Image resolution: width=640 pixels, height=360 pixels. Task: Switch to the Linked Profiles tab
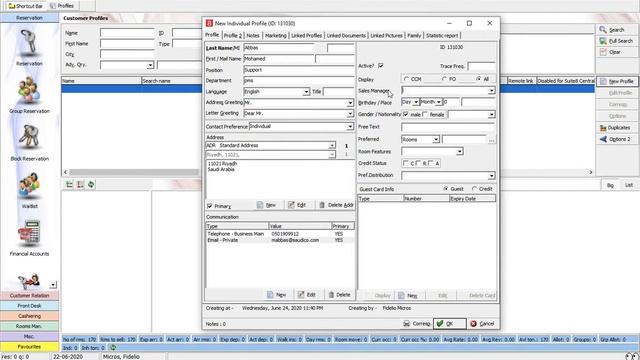point(307,36)
